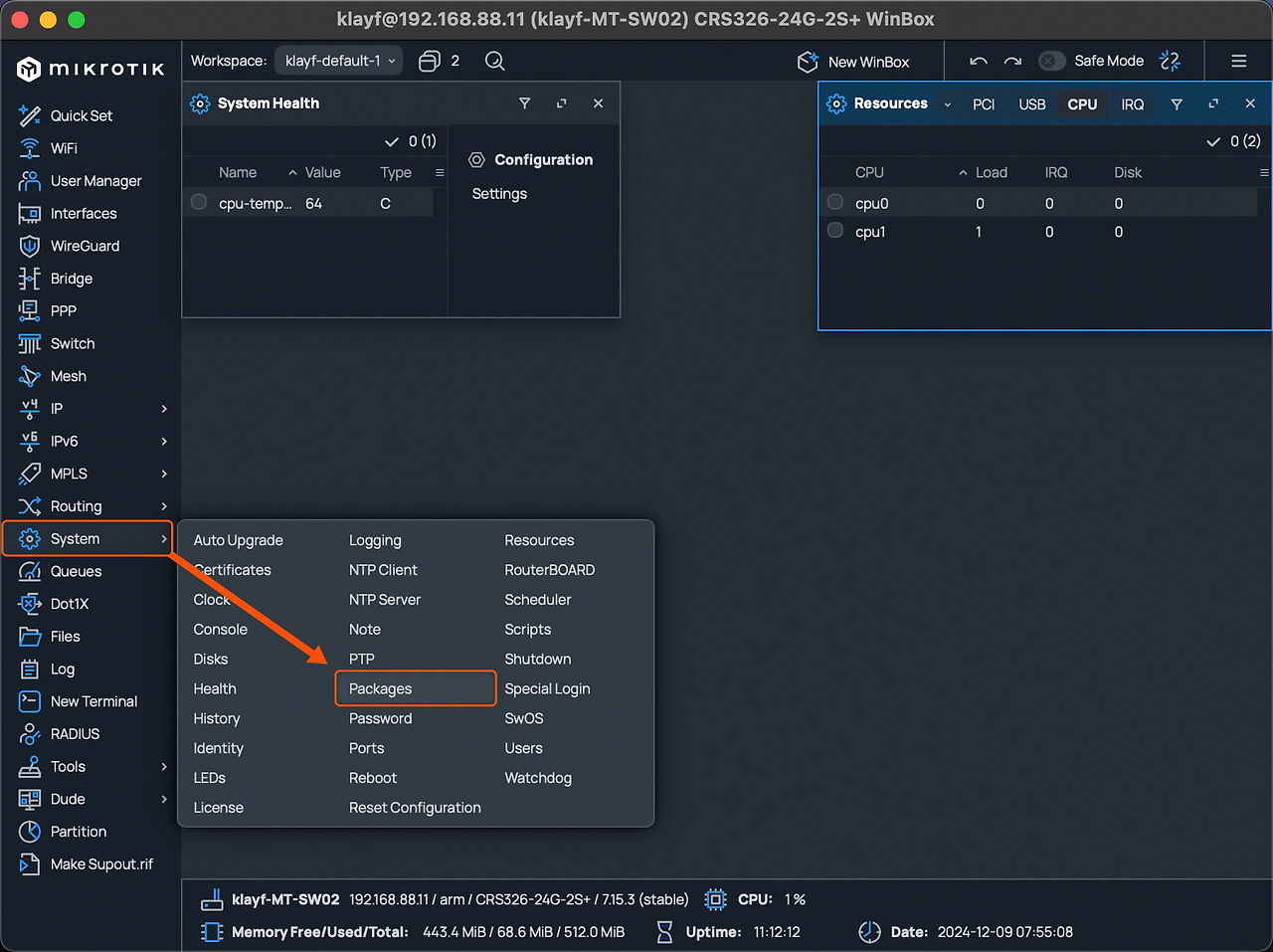Screen dimensions: 1273x952
Task: Check the cpu1 row checkbox
Action: point(835,231)
